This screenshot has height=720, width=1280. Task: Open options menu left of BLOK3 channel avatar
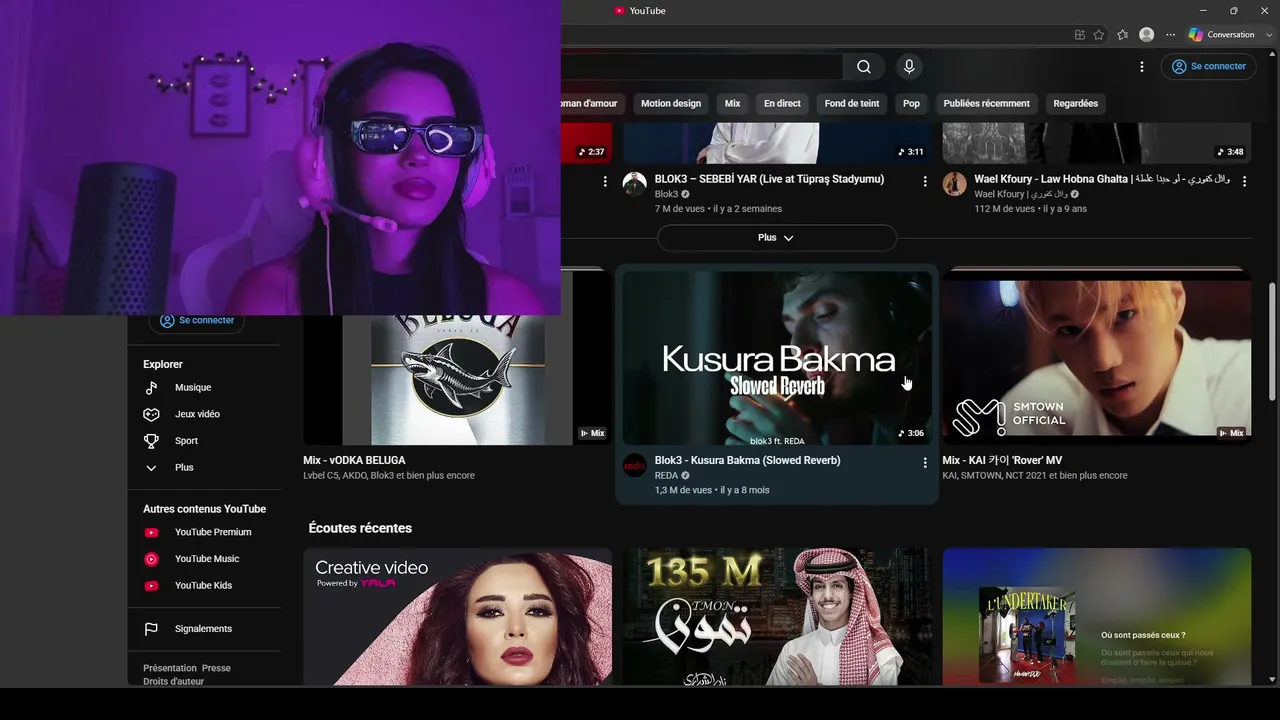tap(605, 181)
